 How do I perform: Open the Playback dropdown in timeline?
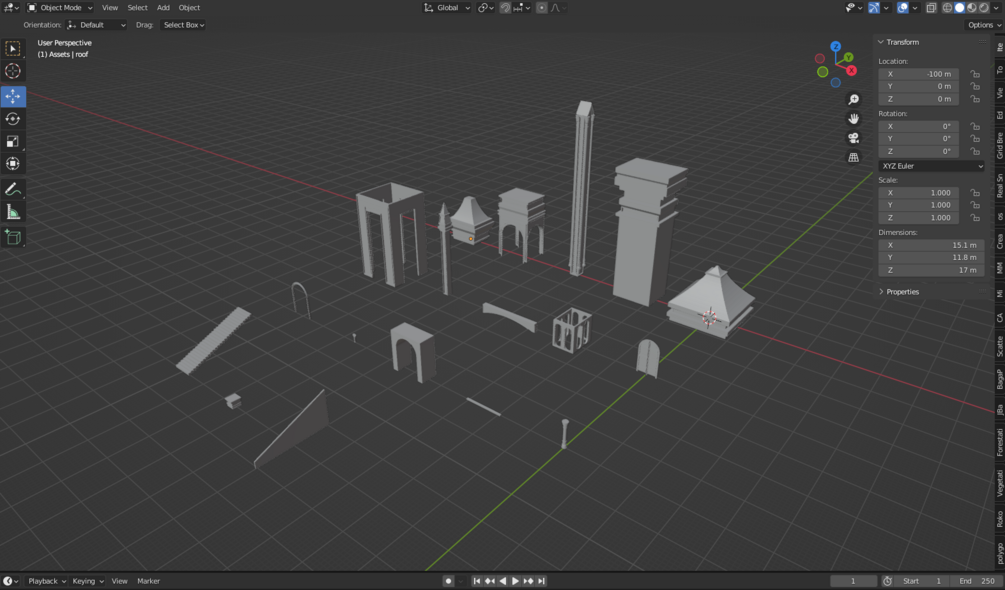pos(47,581)
